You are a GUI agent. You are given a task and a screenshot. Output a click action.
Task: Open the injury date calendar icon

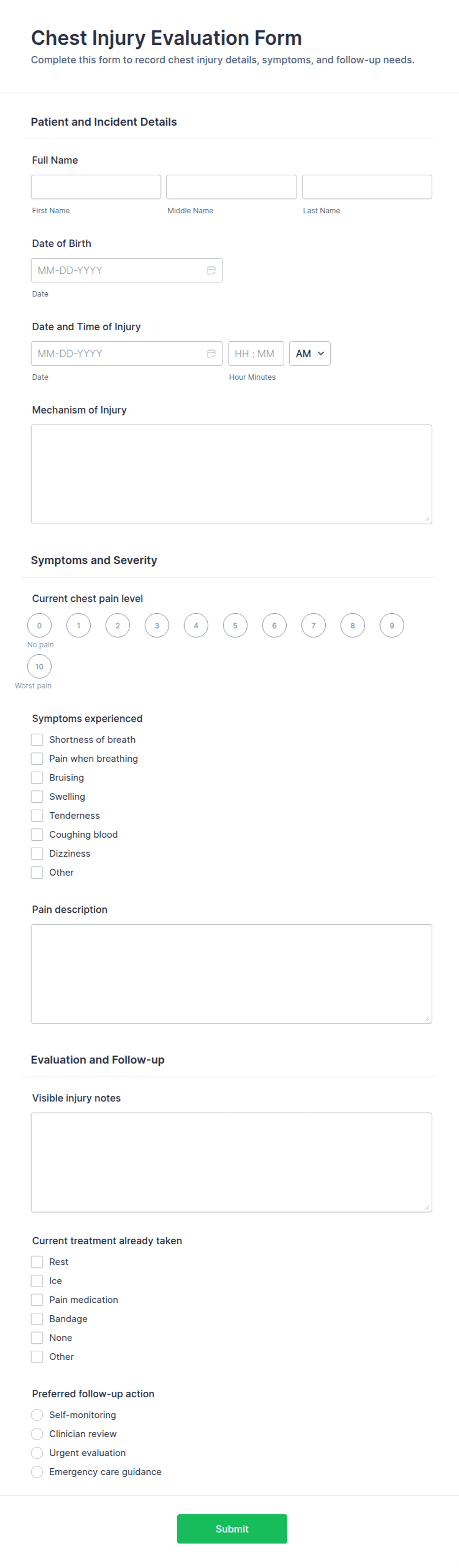coord(211,353)
